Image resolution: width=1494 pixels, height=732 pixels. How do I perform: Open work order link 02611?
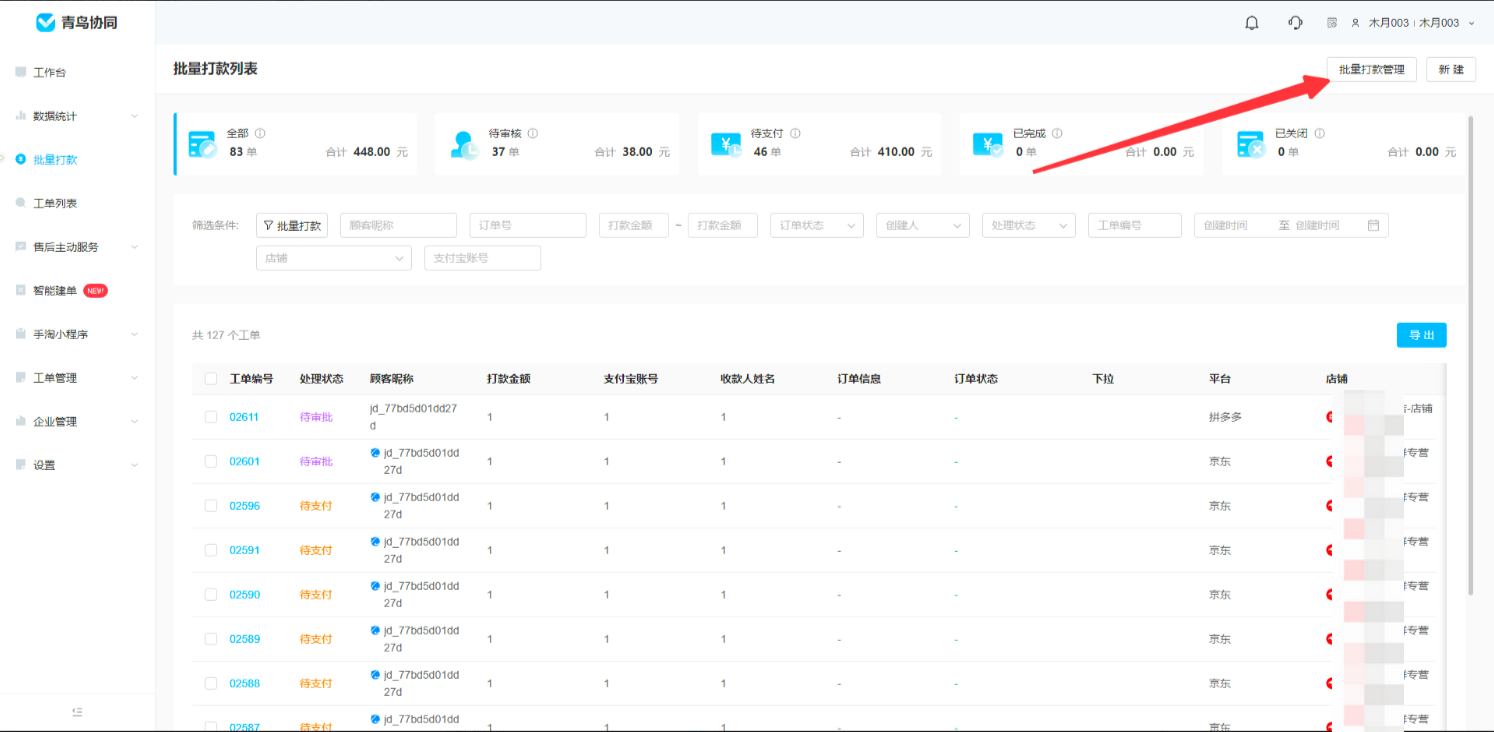(244, 417)
